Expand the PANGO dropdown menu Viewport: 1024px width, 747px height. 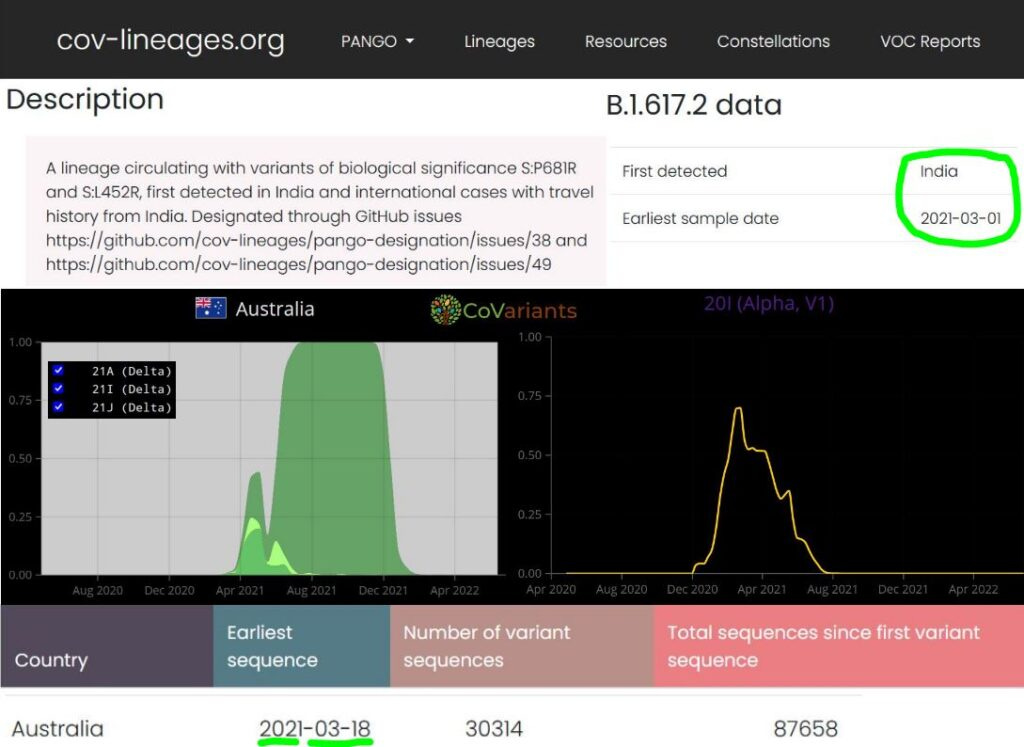coord(377,41)
